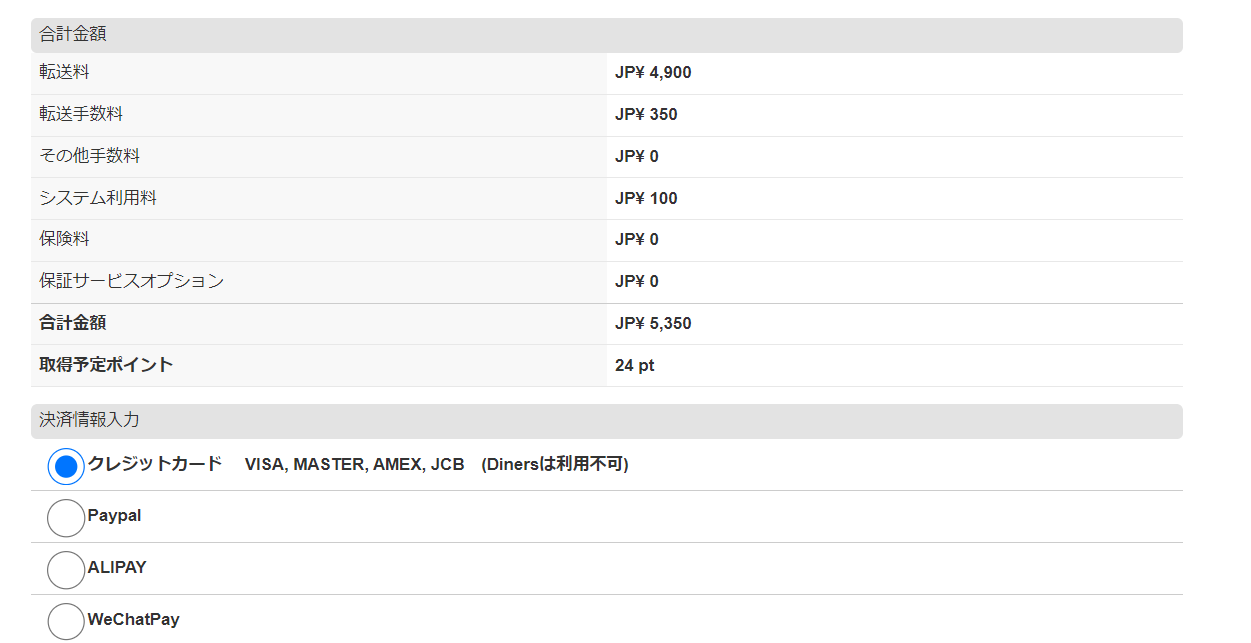Click the 24 pt points value
This screenshot has width=1251, height=643.
634,366
